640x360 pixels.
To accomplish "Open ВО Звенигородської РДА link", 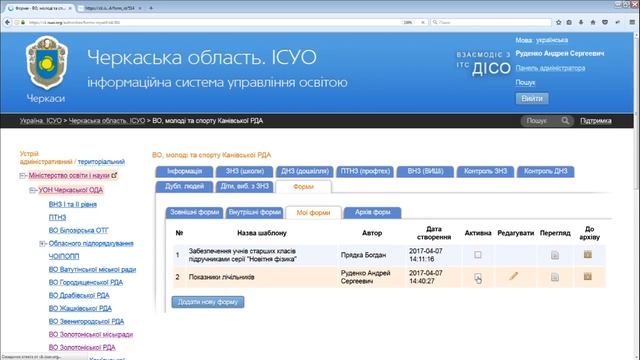I will 86,322.
